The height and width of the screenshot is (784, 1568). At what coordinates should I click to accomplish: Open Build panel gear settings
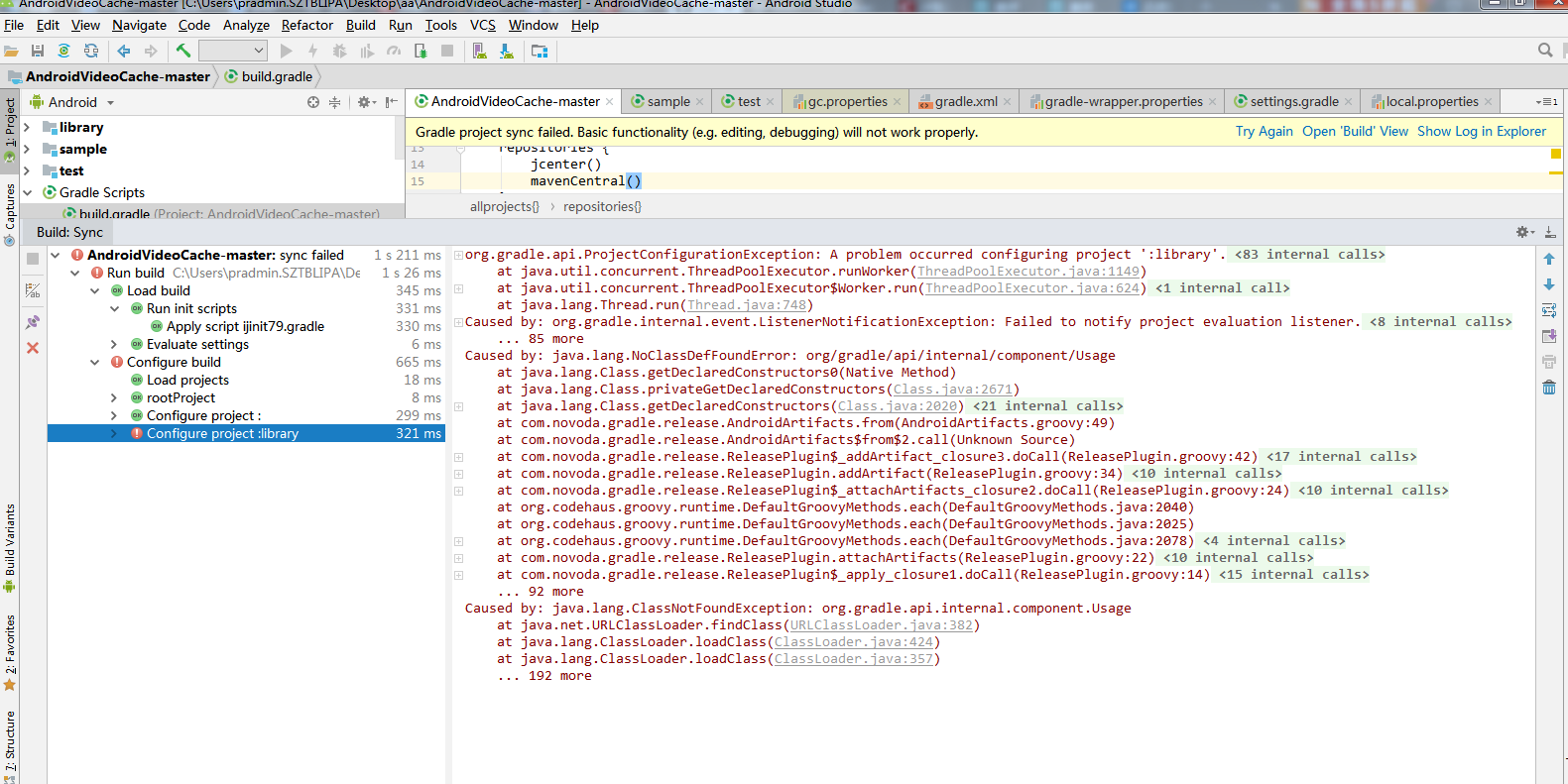tap(1524, 232)
